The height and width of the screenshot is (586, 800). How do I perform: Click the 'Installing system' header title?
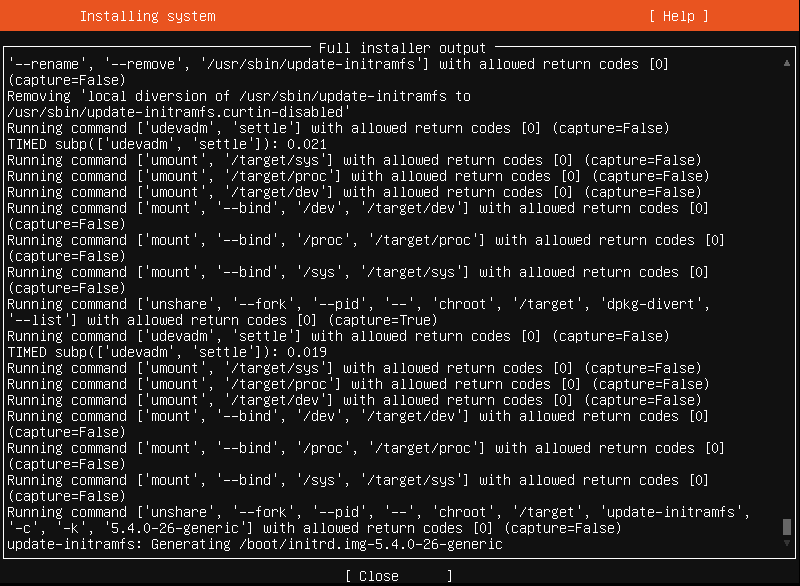147,16
